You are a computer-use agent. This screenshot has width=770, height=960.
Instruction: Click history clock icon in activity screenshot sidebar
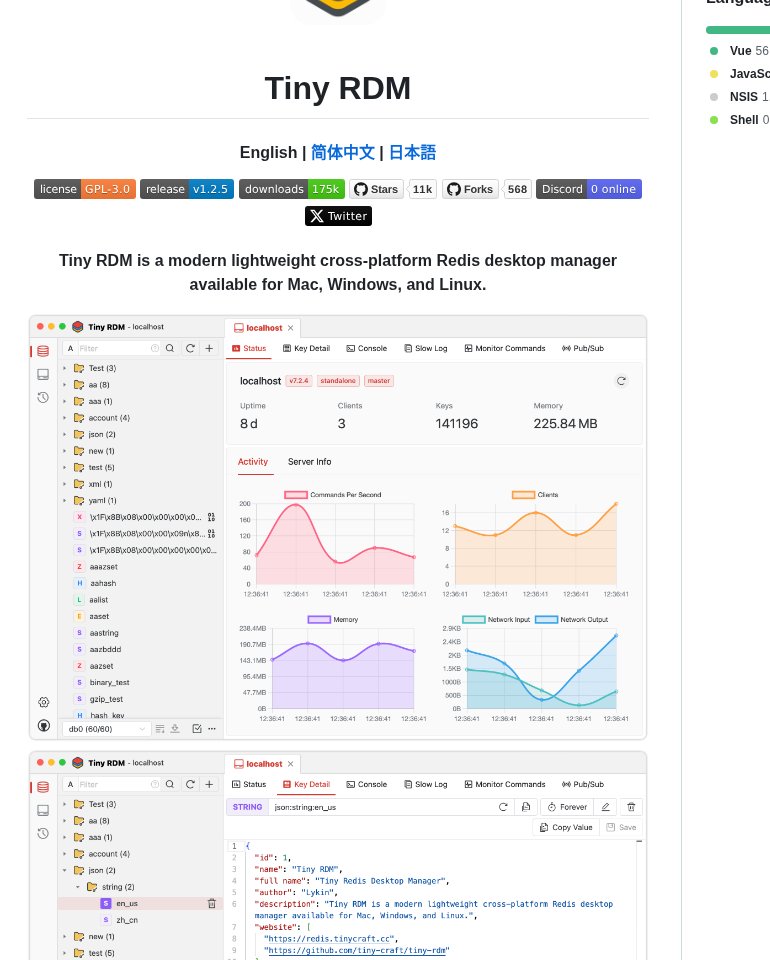click(43, 397)
